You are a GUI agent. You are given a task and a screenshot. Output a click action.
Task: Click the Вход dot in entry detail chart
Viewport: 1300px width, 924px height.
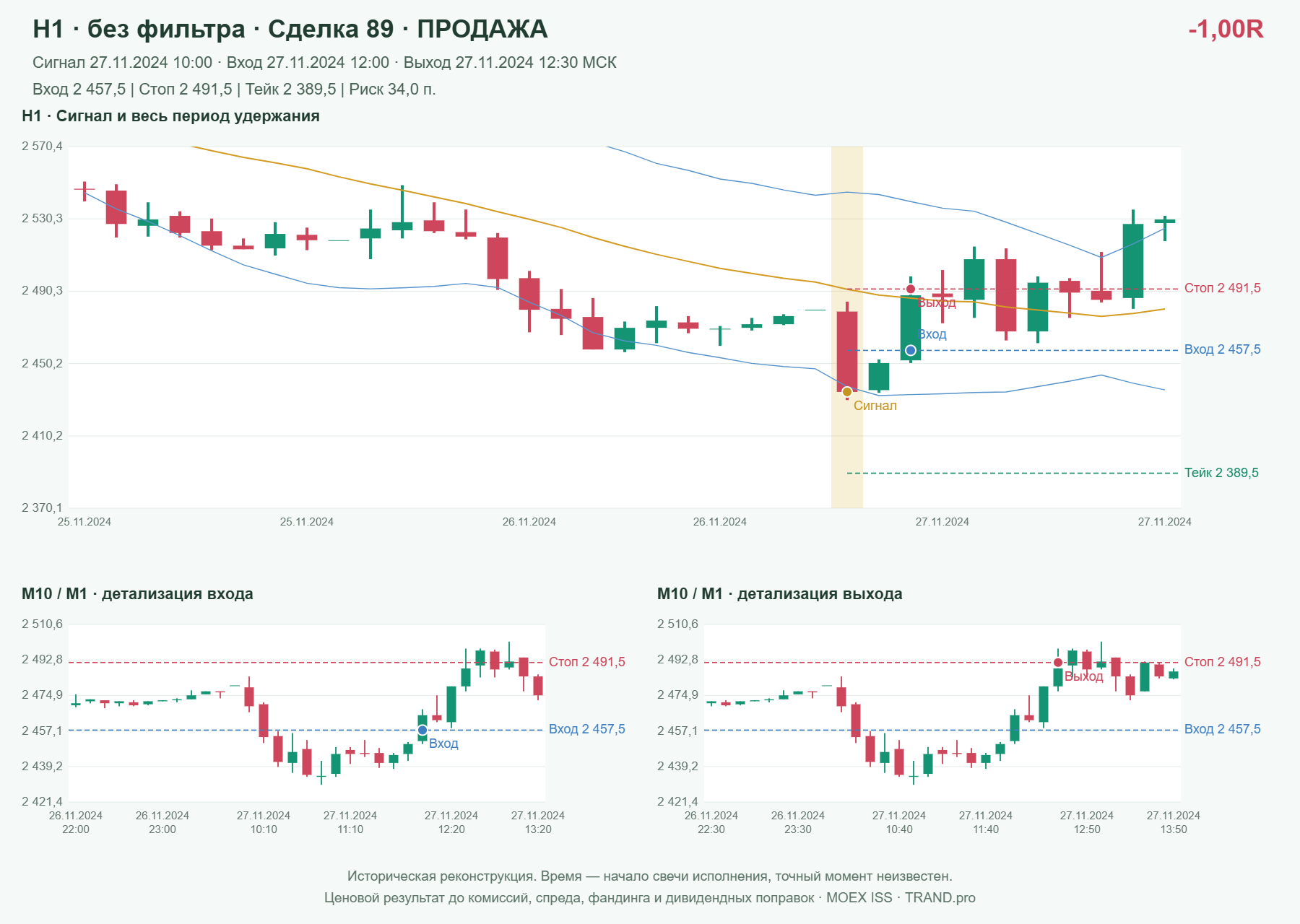422,731
